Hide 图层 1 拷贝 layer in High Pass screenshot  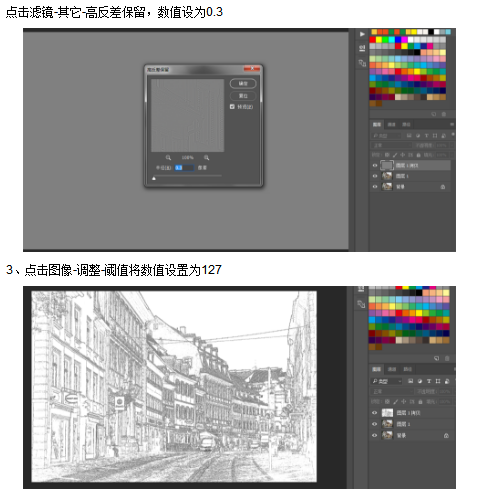(375, 165)
